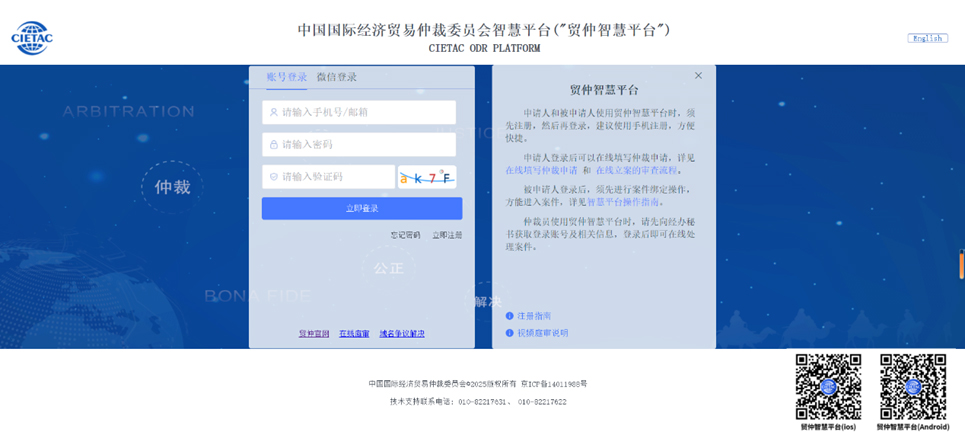The image size is (965, 435).
Task: Click the user icon in phone/email field
Action: pos(274,113)
